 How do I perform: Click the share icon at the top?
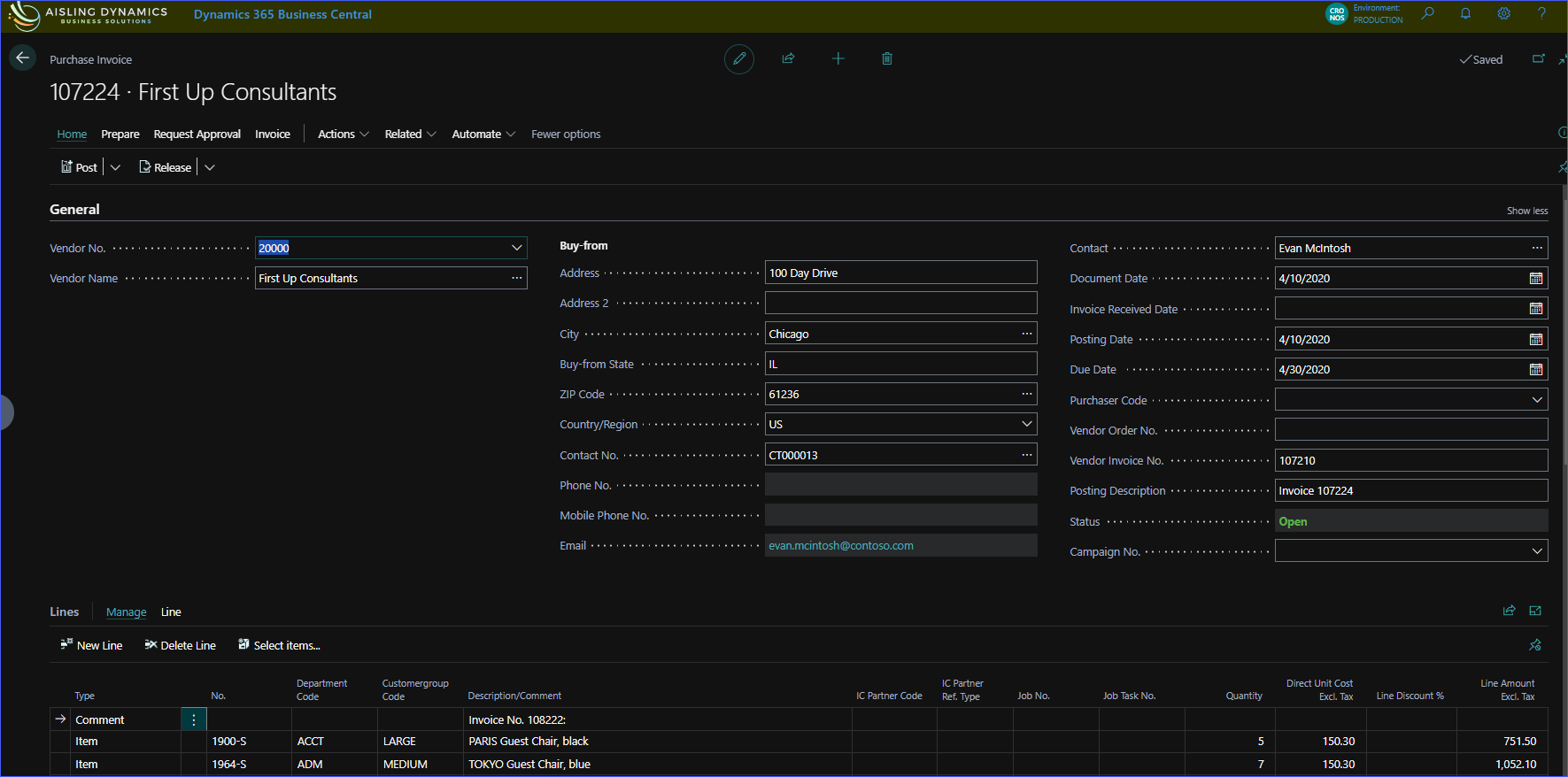point(788,58)
